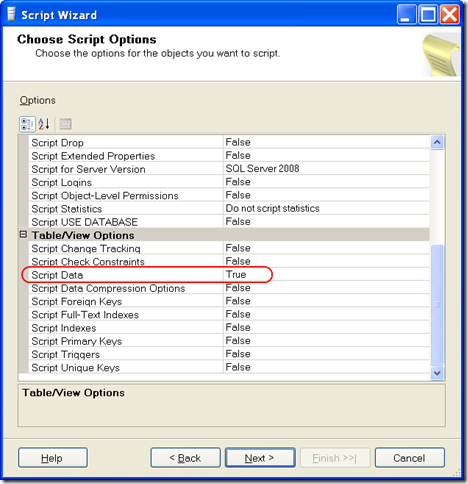Image resolution: width=468 pixels, height=484 pixels.
Task: Click the vertical scrollbar thumb
Action: coord(437,304)
